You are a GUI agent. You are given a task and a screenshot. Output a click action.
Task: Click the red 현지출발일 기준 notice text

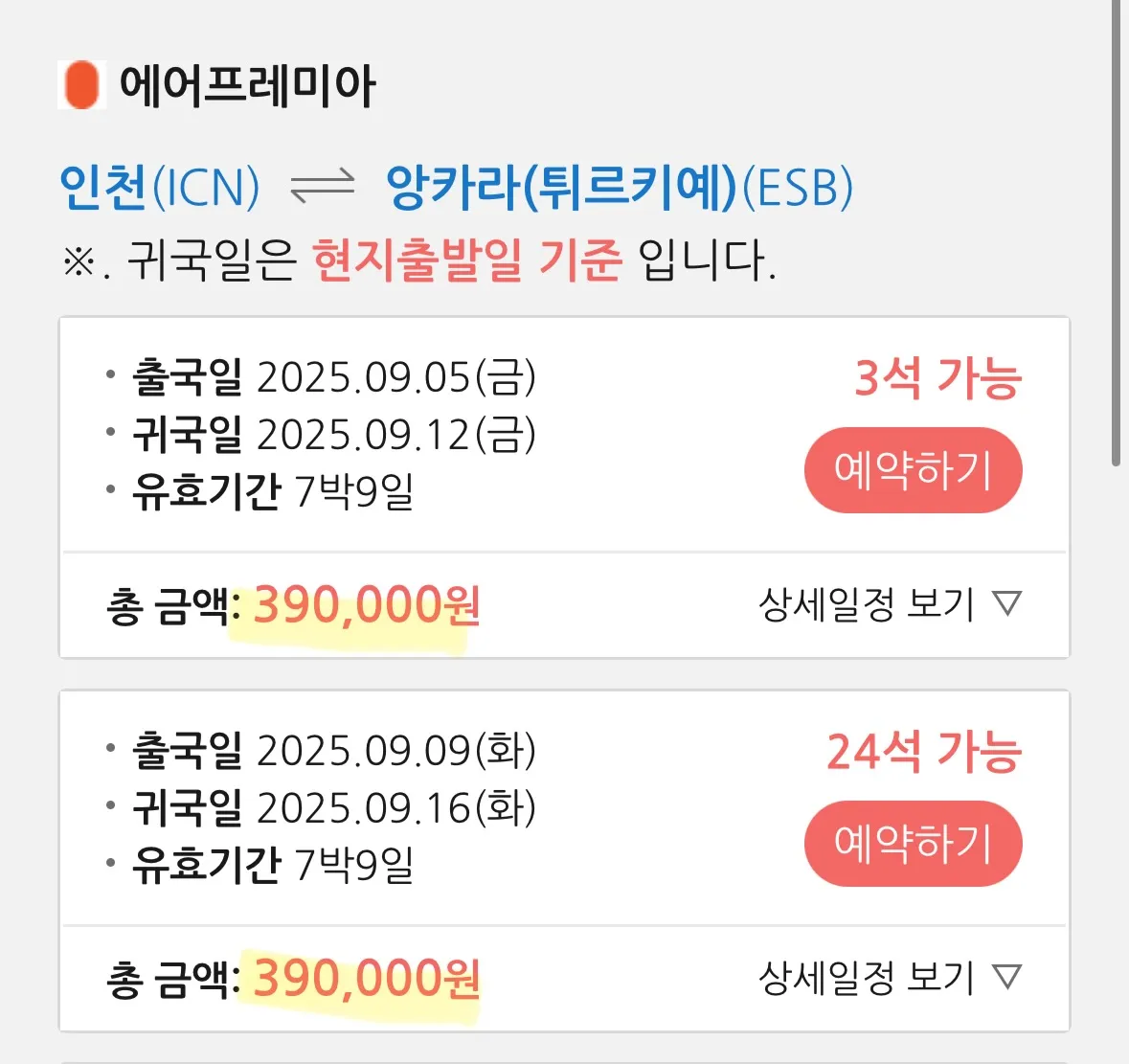point(467,260)
